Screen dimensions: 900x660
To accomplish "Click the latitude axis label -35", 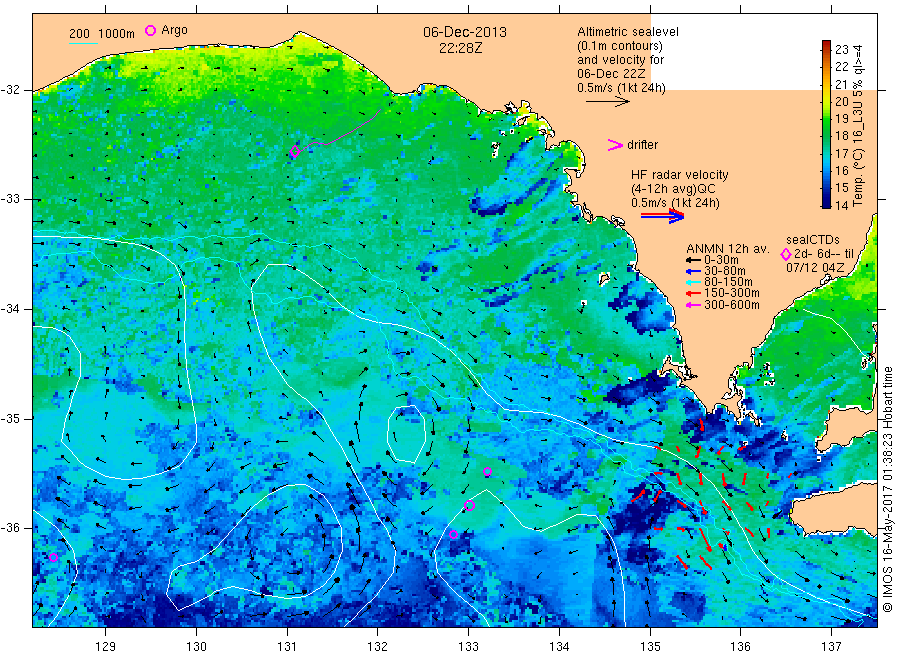I will point(10,418).
